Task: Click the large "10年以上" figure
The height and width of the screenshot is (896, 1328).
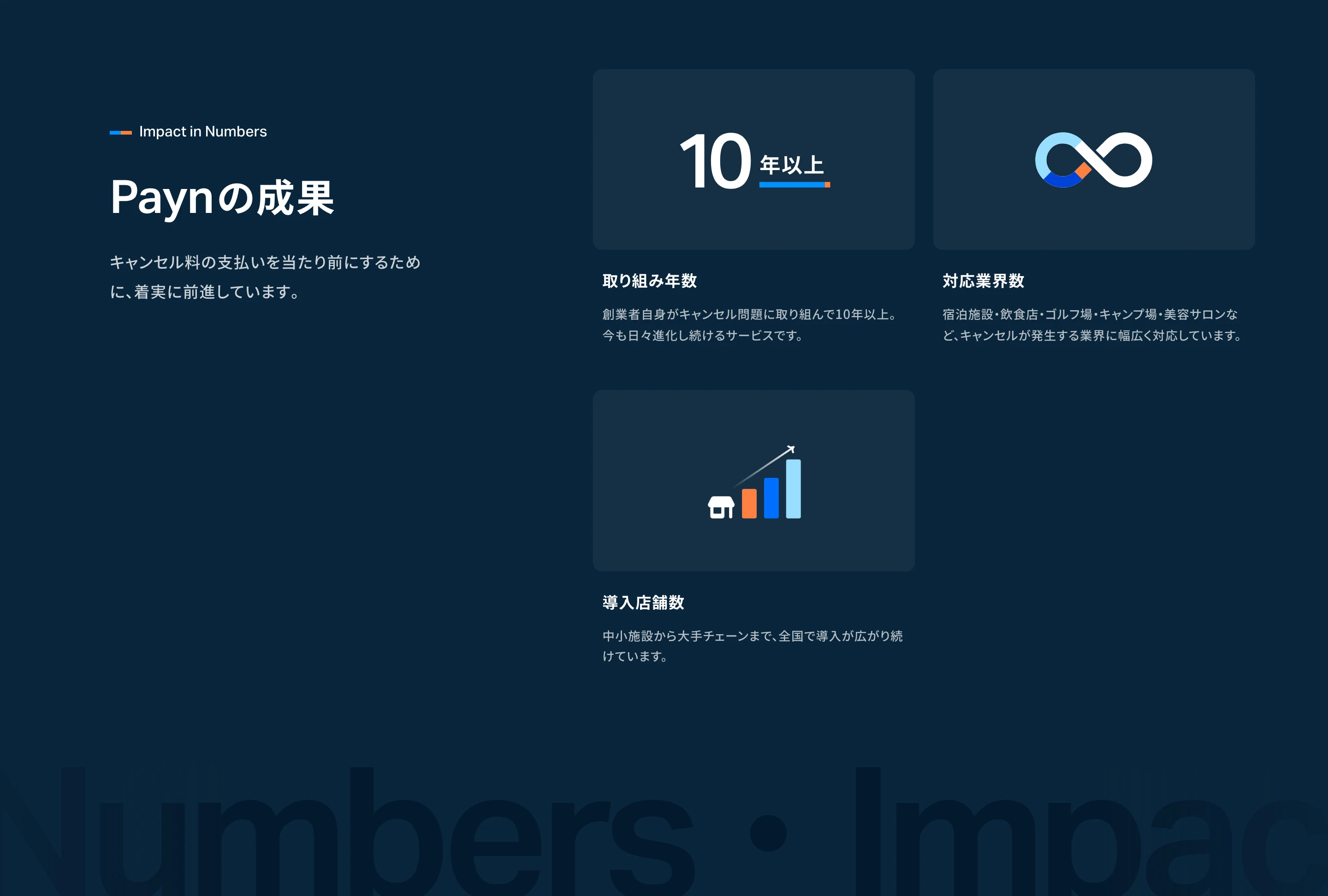Action: (754, 160)
